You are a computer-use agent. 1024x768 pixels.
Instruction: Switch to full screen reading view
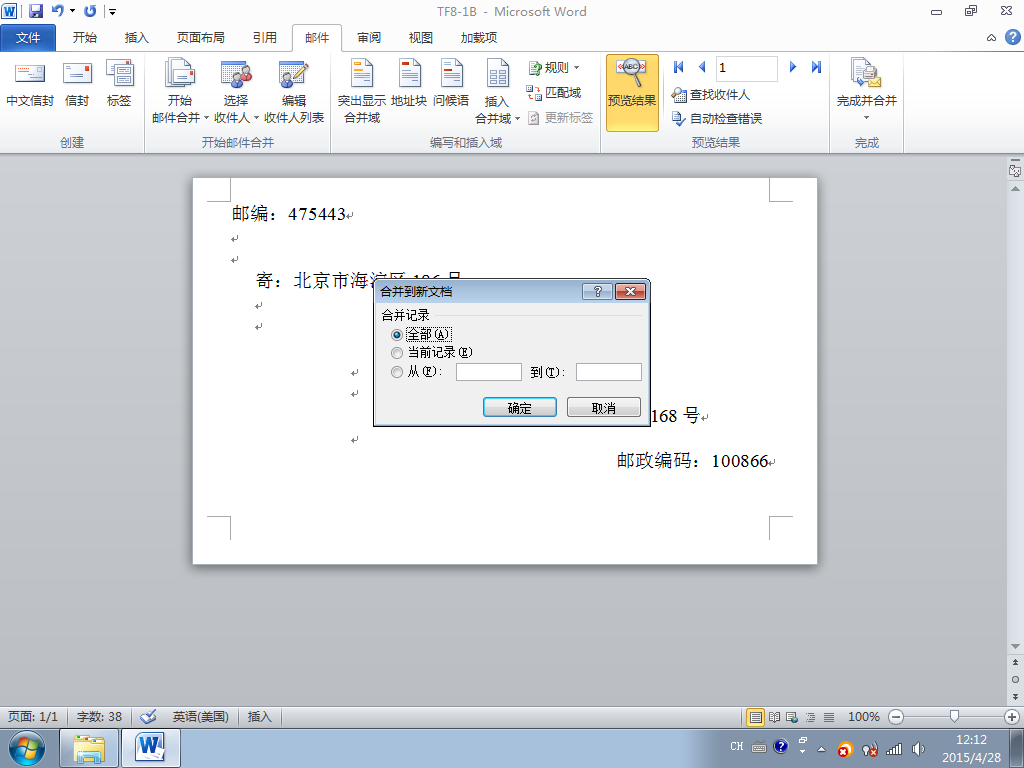pyautogui.click(x=775, y=717)
